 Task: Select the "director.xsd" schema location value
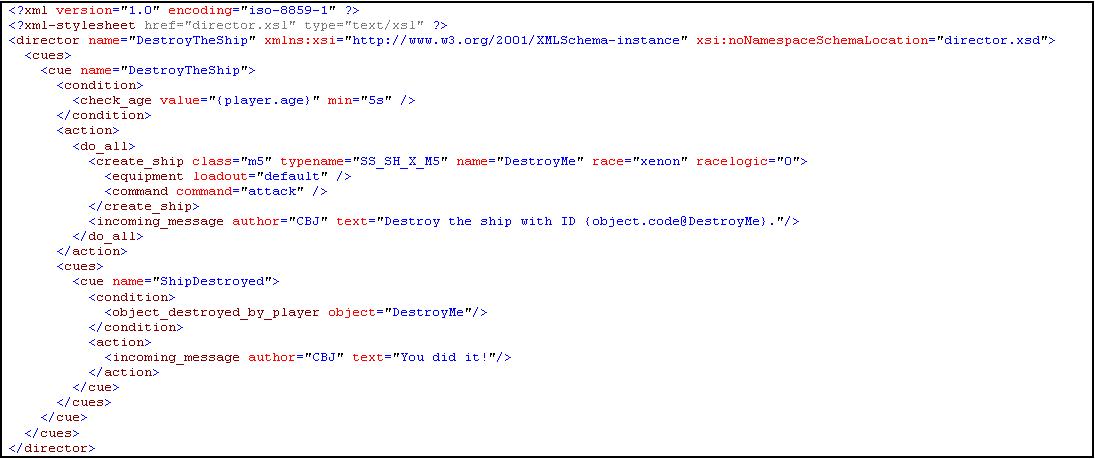[x=992, y=40]
